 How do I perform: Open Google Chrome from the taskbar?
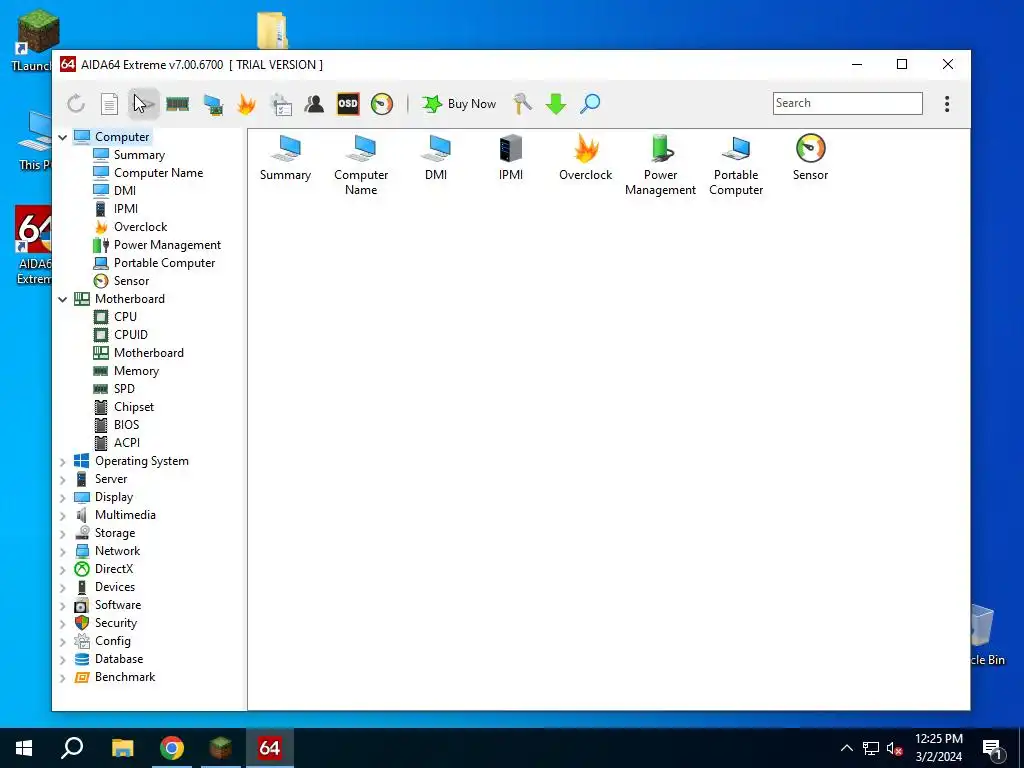(172, 748)
